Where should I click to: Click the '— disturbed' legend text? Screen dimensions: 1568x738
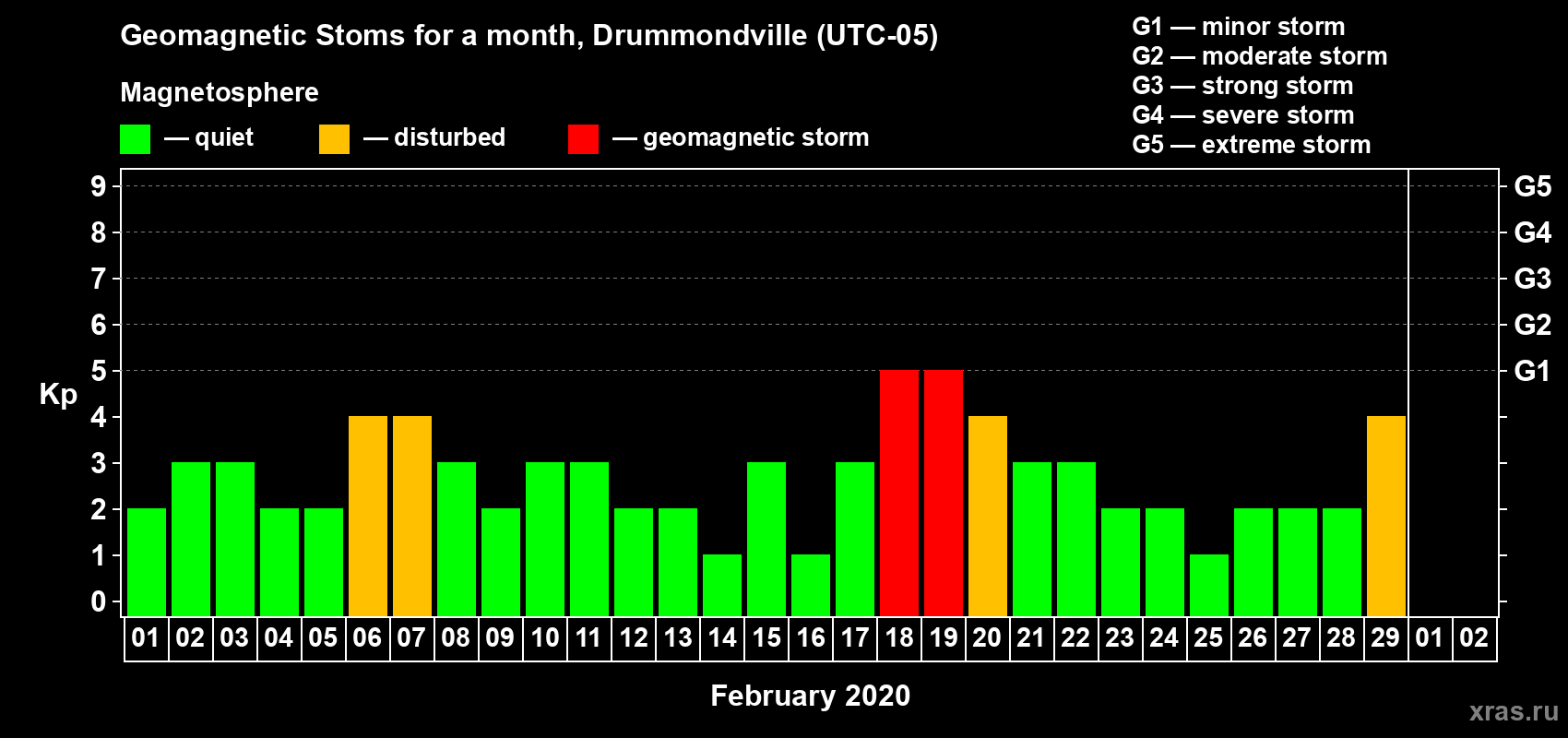(434, 137)
